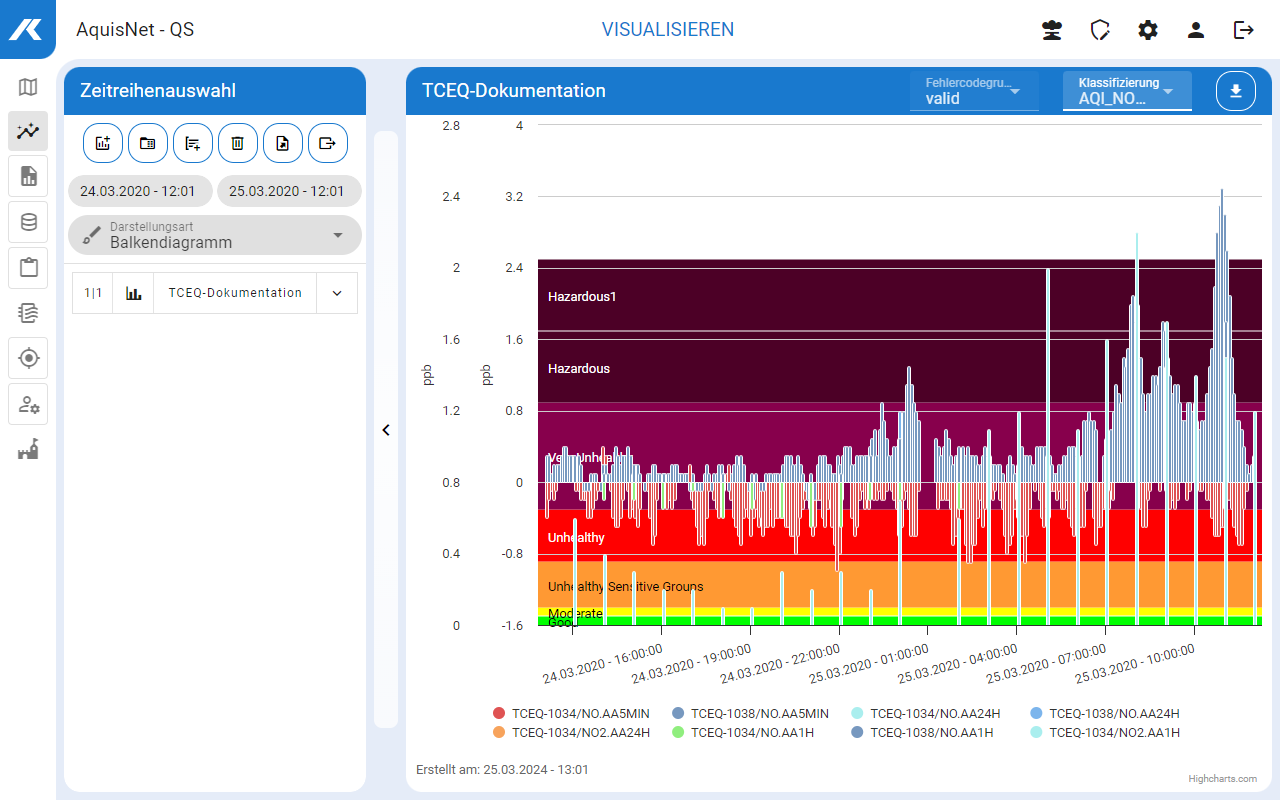Click the shield edit icon
Viewport: 1280px width, 800px height.
(x=1100, y=30)
